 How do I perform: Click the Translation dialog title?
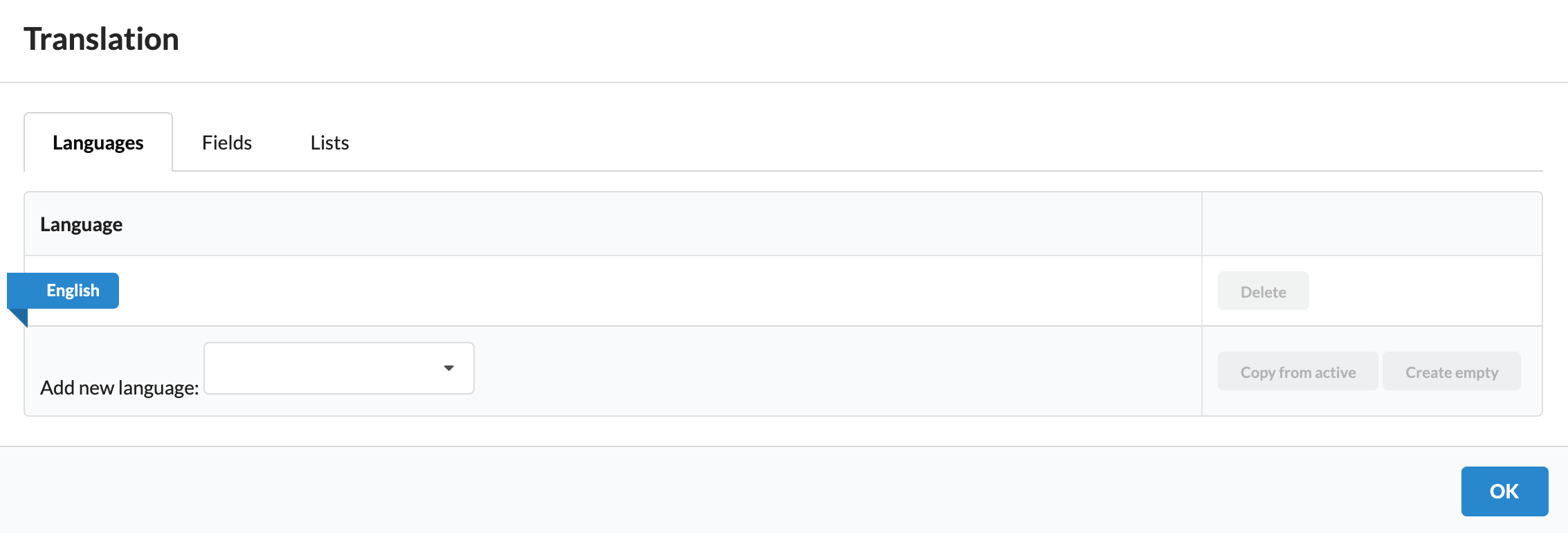[x=101, y=39]
